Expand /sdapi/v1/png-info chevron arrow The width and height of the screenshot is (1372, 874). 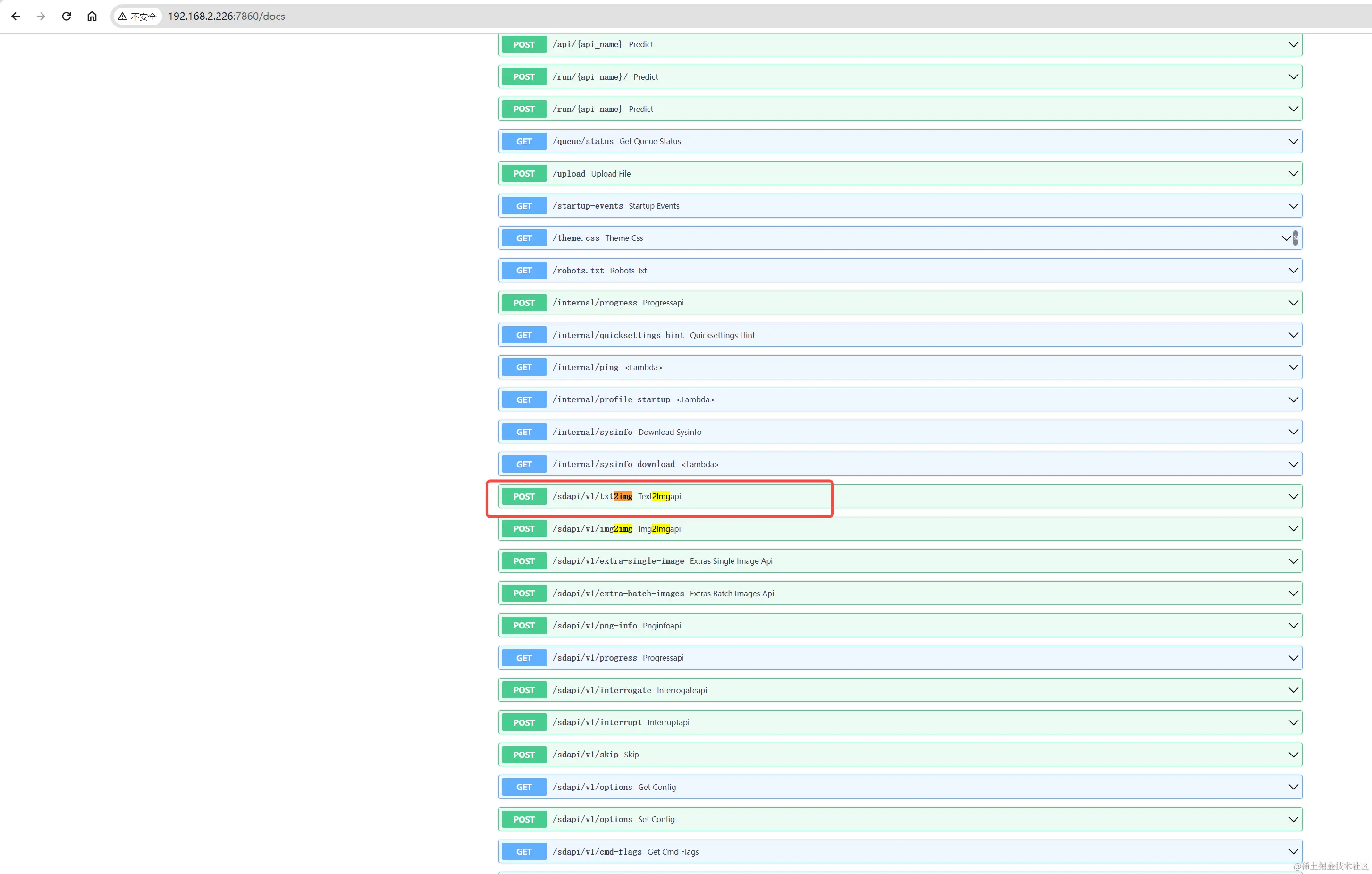pyautogui.click(x=1293, y=626)
